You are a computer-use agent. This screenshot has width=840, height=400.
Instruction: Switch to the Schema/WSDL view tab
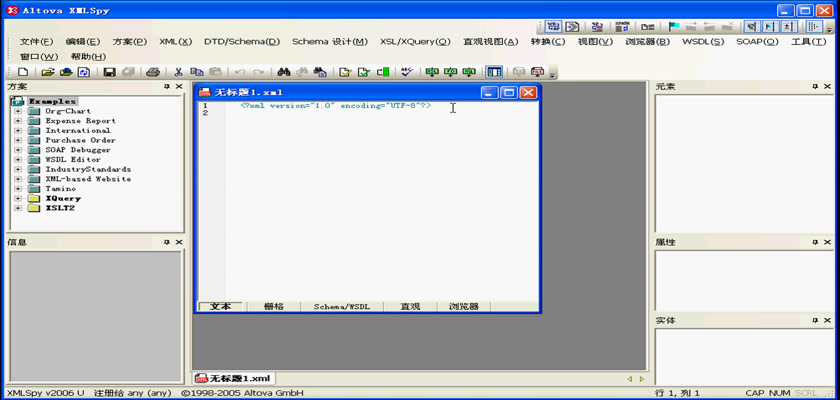(x=341, y=307)
